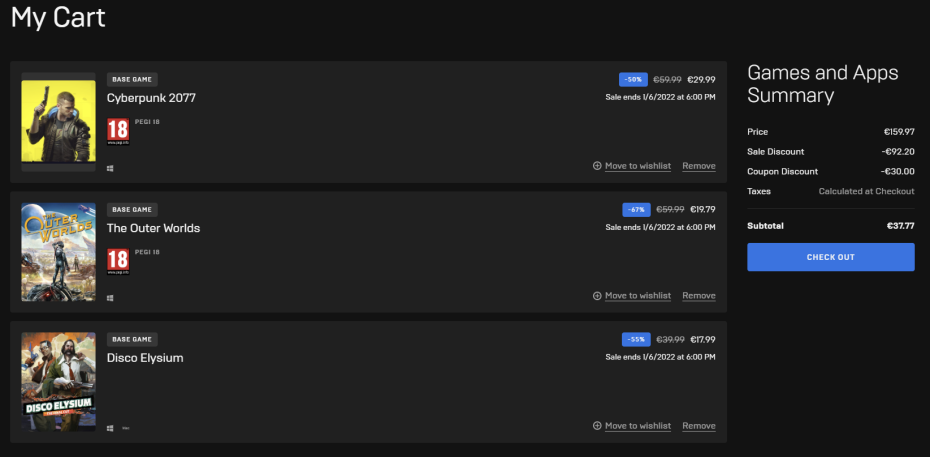Remove Cyberpunk 2077 from the cart
930x457 pixels.
tap(699, 166)
